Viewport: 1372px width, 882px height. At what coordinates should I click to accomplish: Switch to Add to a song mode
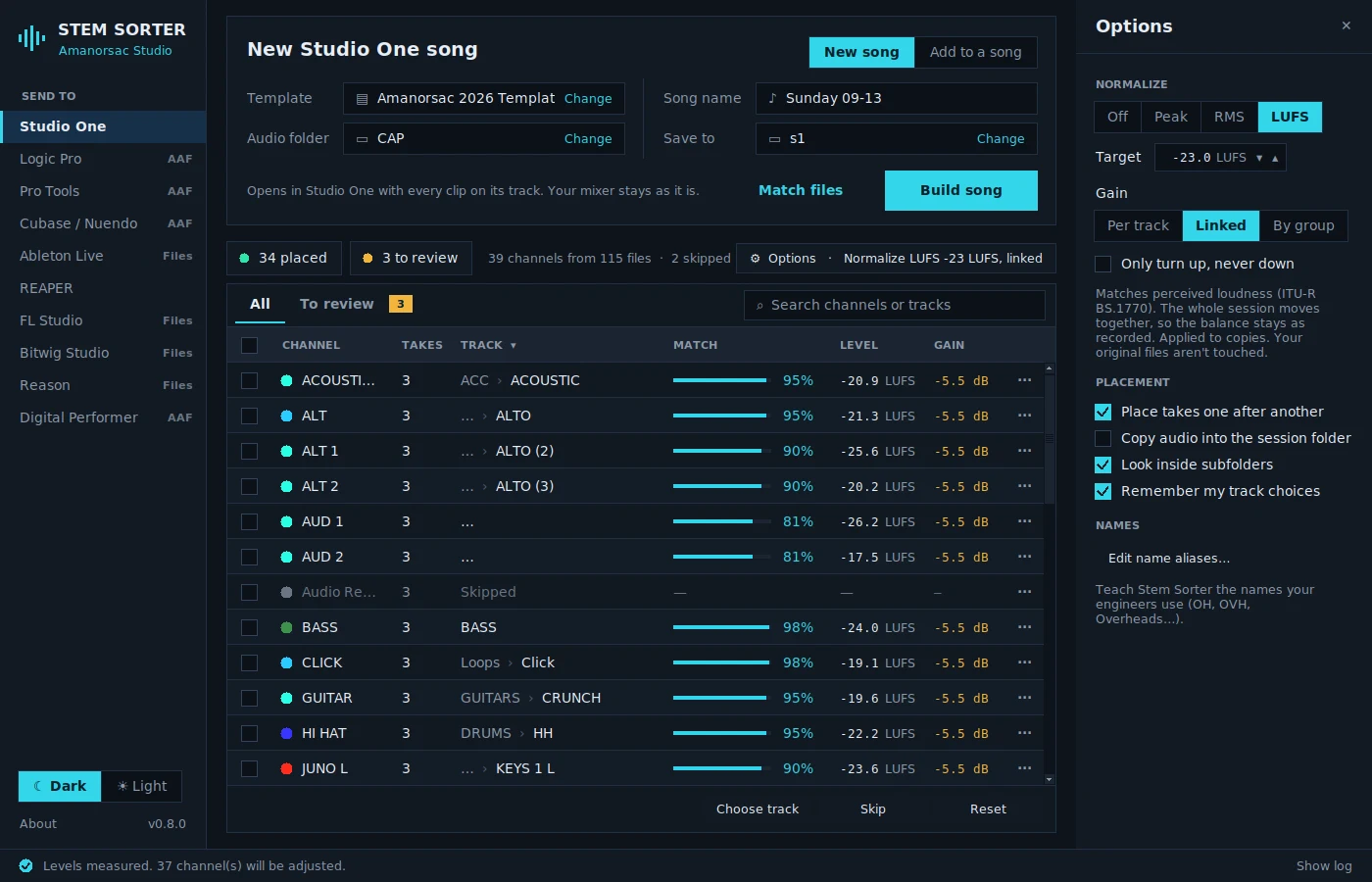tap(975, 52)
